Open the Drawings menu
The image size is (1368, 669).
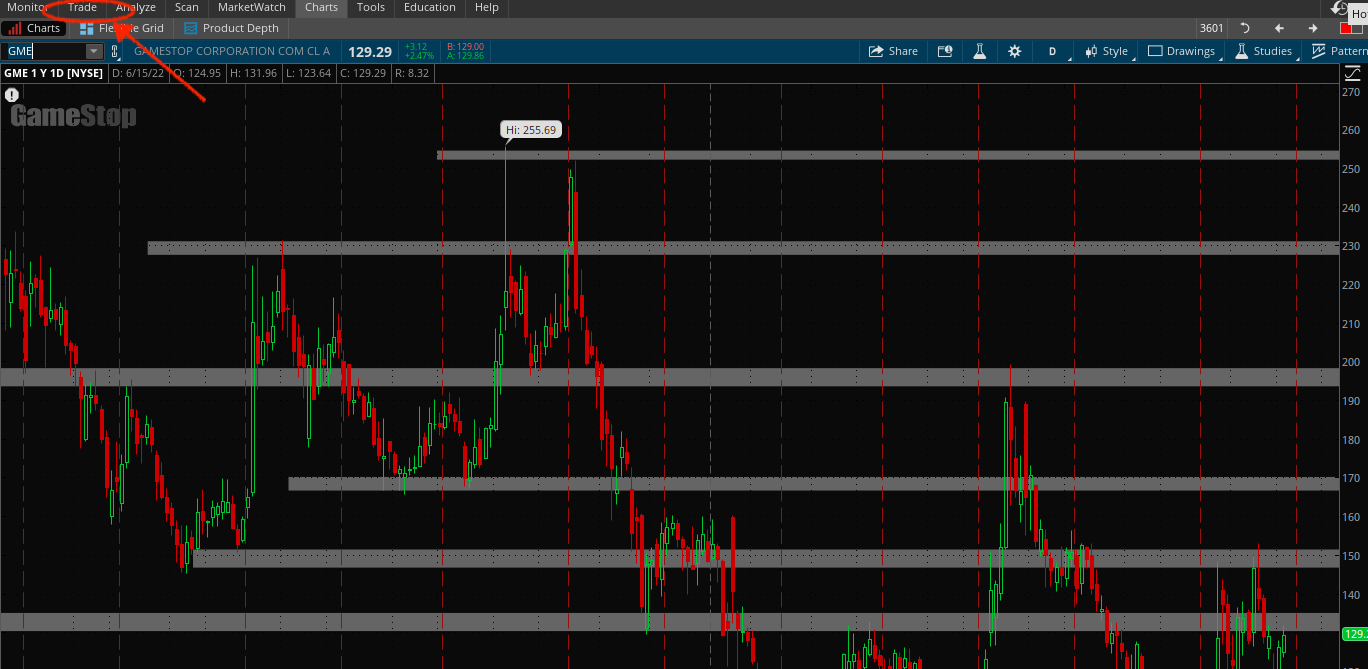coord(1181,51)
